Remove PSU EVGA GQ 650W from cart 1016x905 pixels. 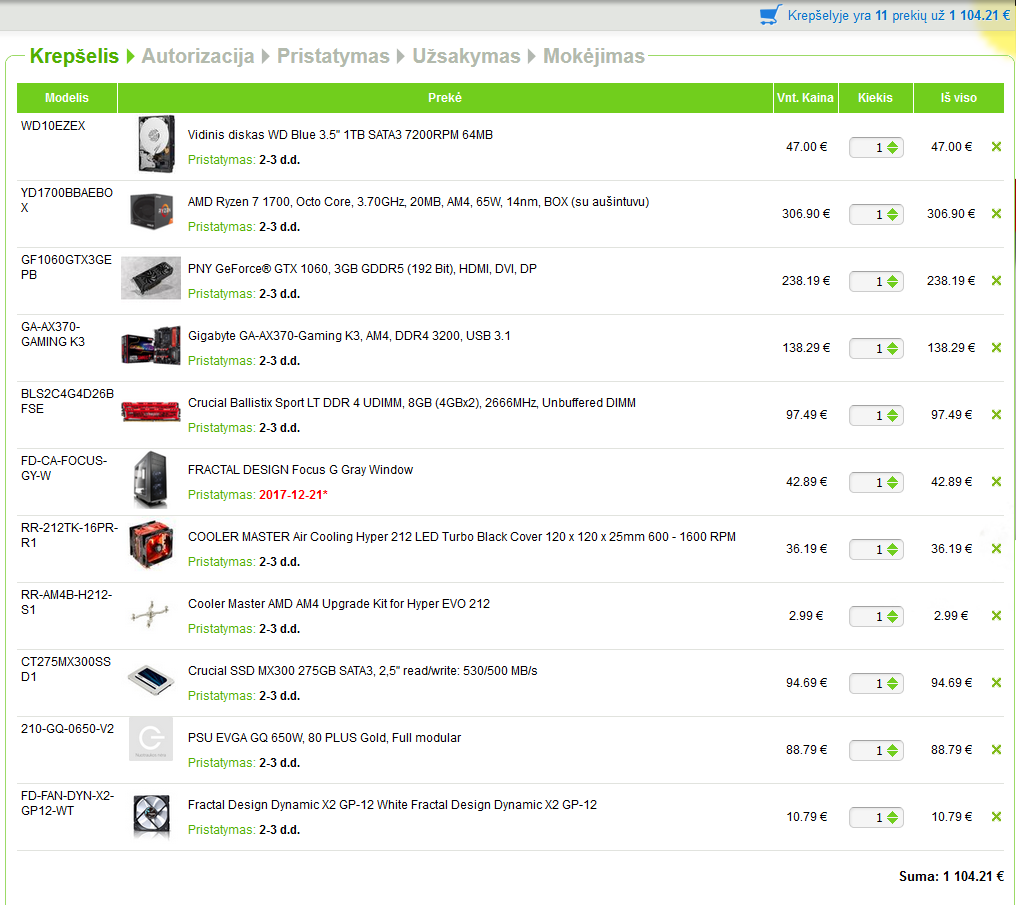pos(997,750)
